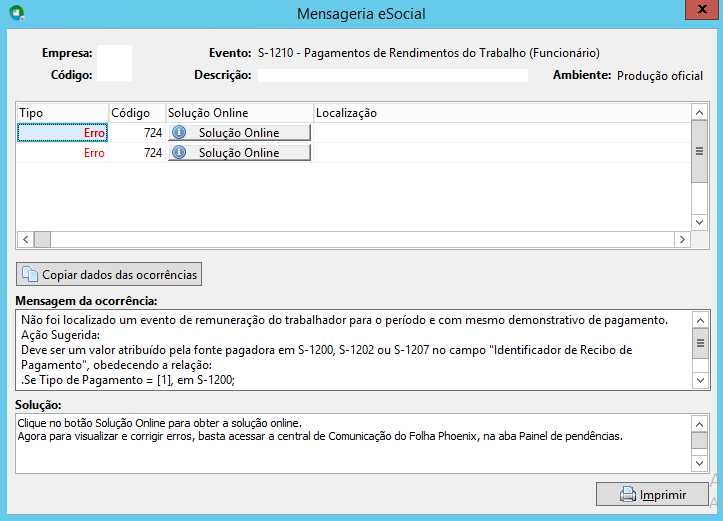Click the copy pages icon beside Copiar dados

pos(30,274)
